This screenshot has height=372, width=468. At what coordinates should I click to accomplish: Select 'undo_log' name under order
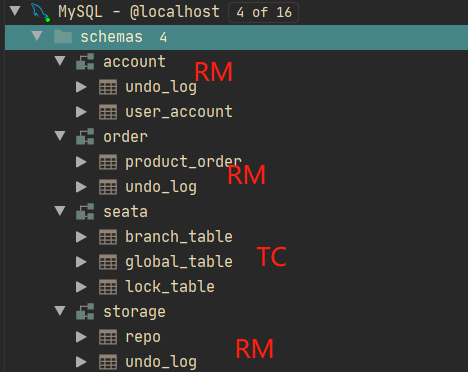tap(161, 188)
